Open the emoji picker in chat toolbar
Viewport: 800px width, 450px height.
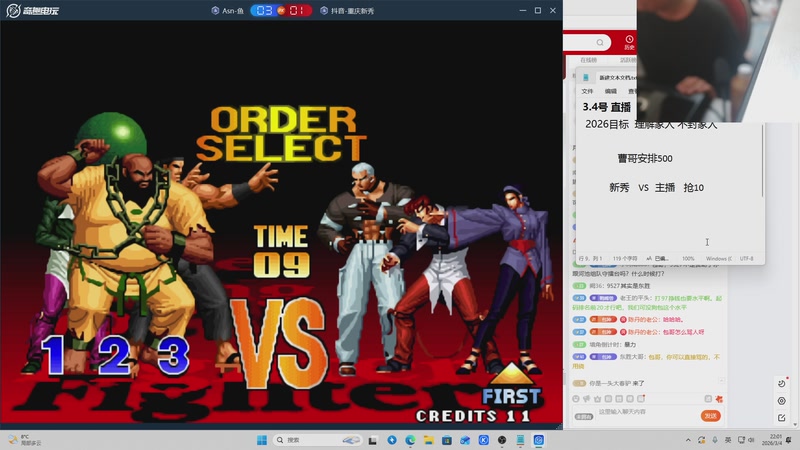[x=576, y=399]
